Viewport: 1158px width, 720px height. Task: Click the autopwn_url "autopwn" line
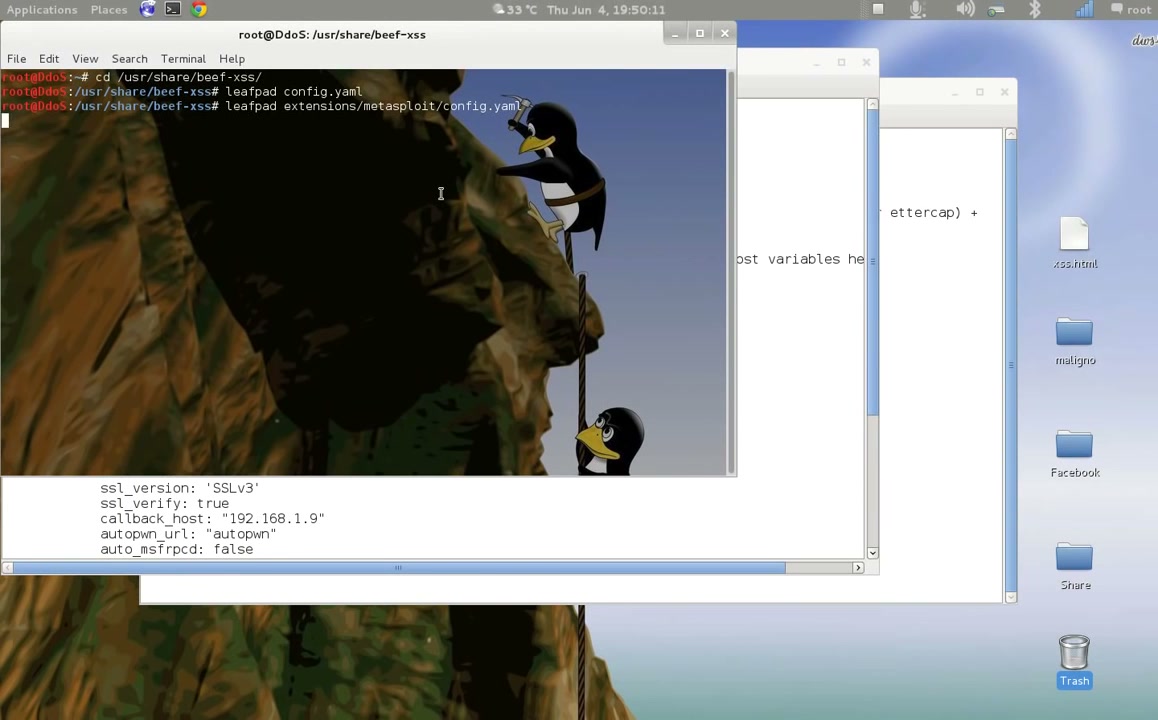[188, 534]
